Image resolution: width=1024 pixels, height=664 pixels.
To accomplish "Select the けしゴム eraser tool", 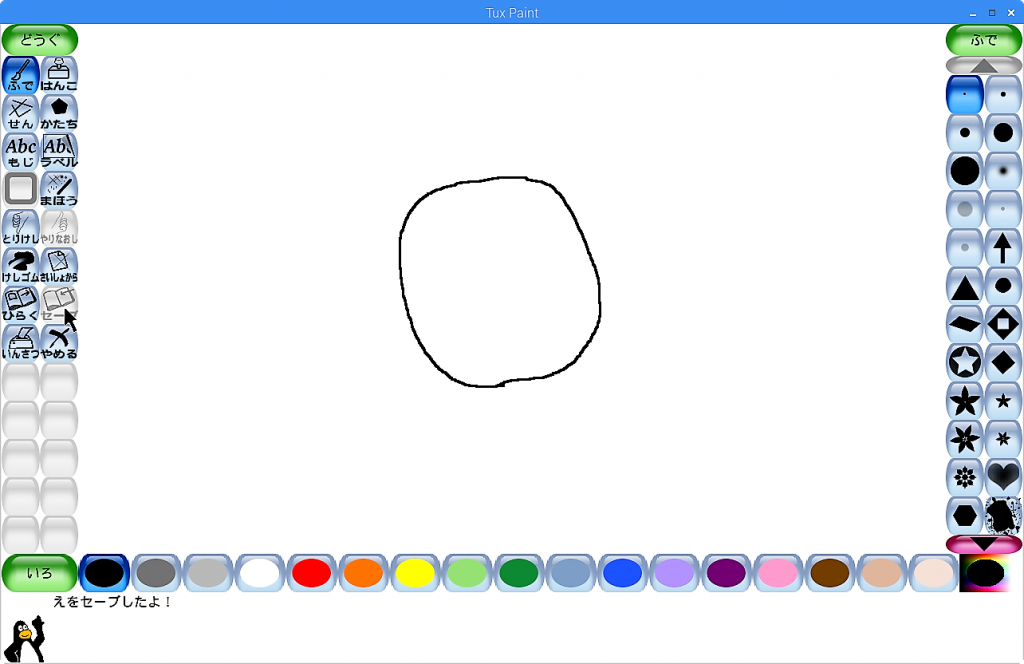I will pos(20,266).
